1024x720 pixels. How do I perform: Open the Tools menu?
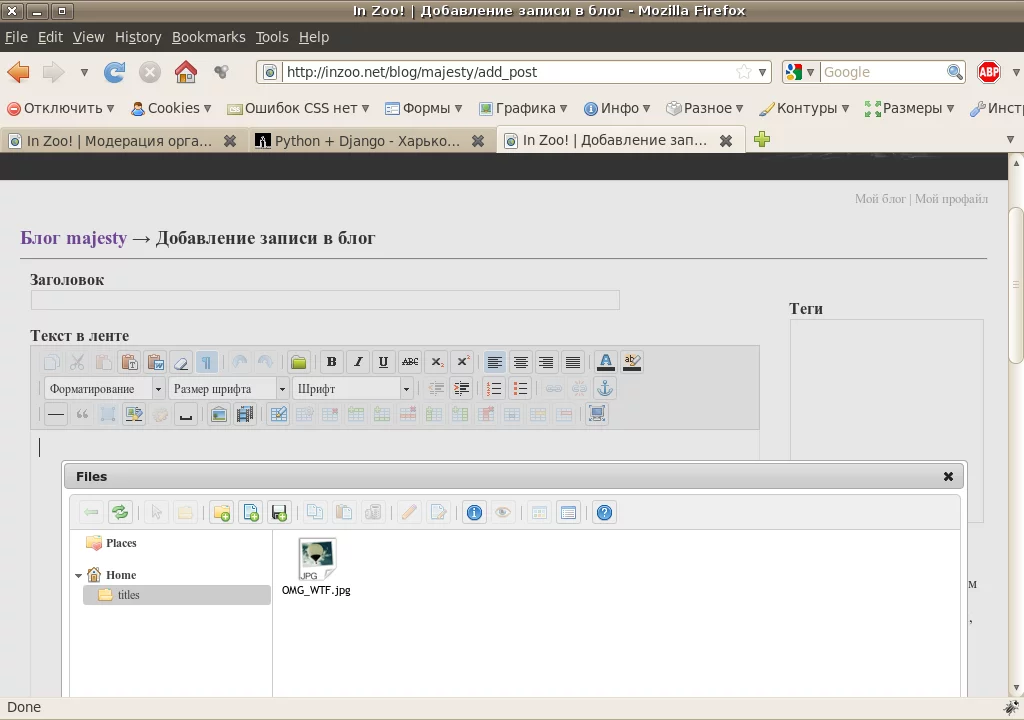(x=272, y=37)
